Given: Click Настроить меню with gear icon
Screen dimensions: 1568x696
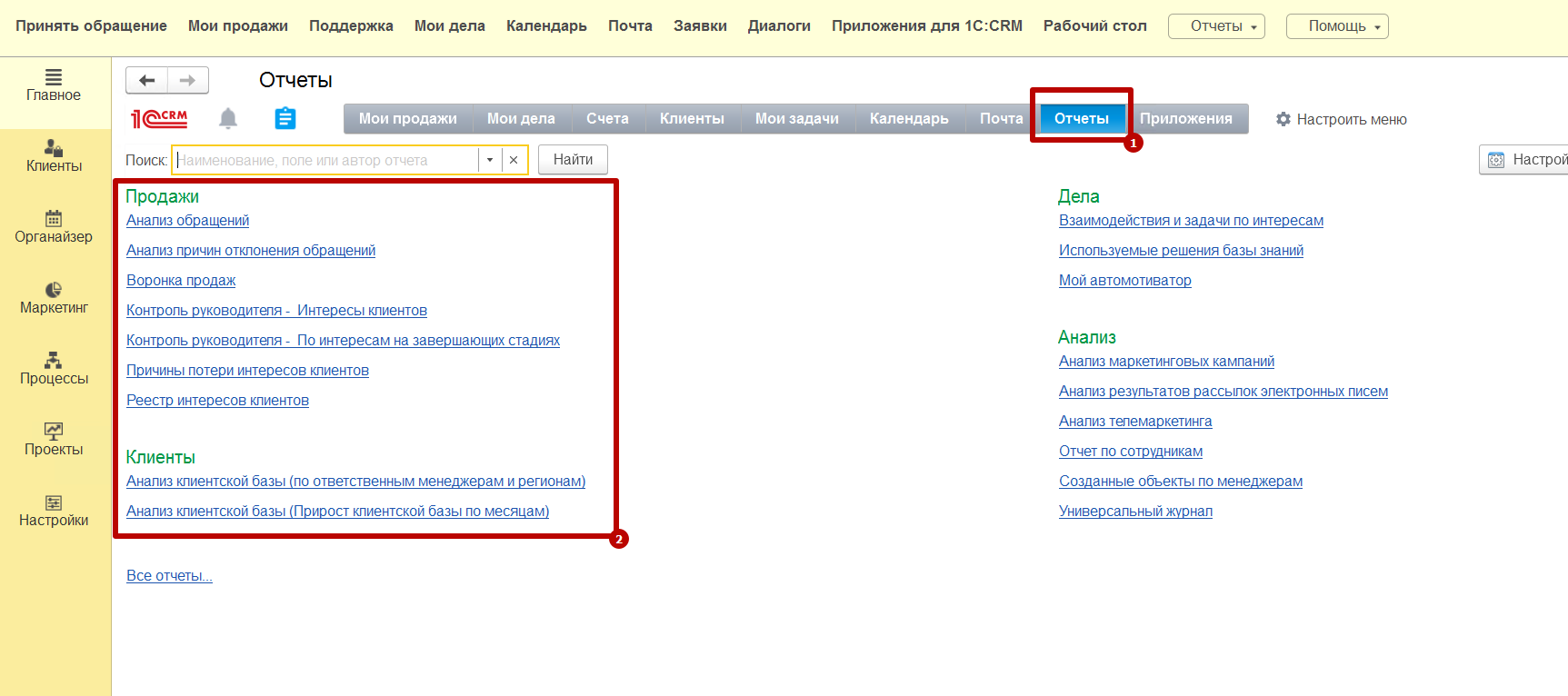Looking at the screenshot, I should click(1342, 119).
